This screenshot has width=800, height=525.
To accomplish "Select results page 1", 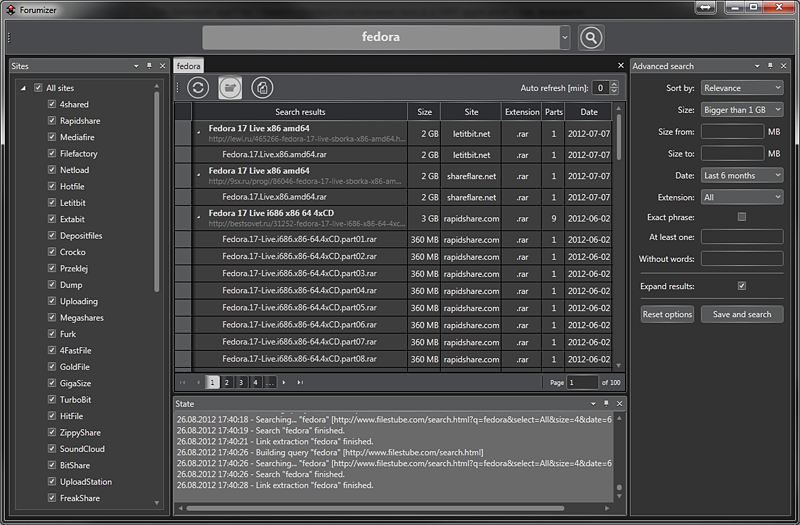I will (x=212, y=382).
